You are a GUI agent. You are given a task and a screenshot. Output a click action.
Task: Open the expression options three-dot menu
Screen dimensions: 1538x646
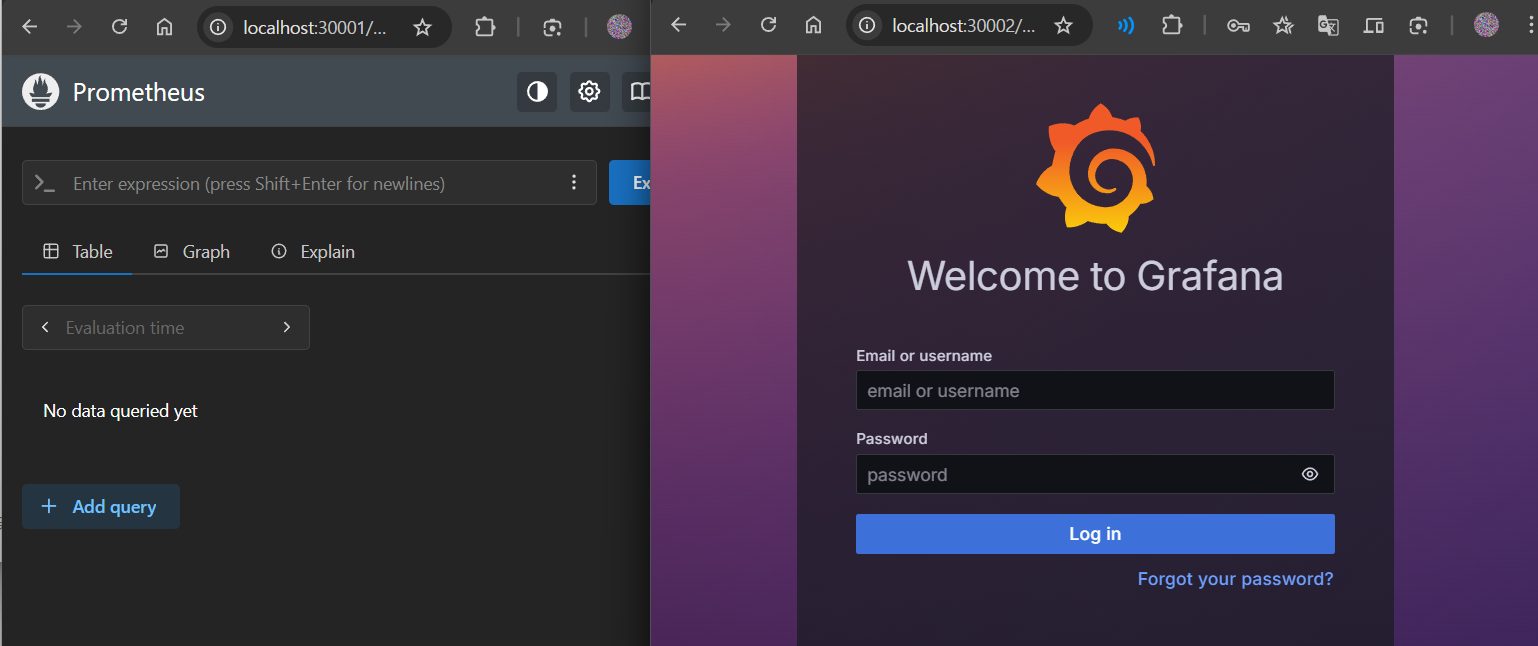[x=574, y=182]
